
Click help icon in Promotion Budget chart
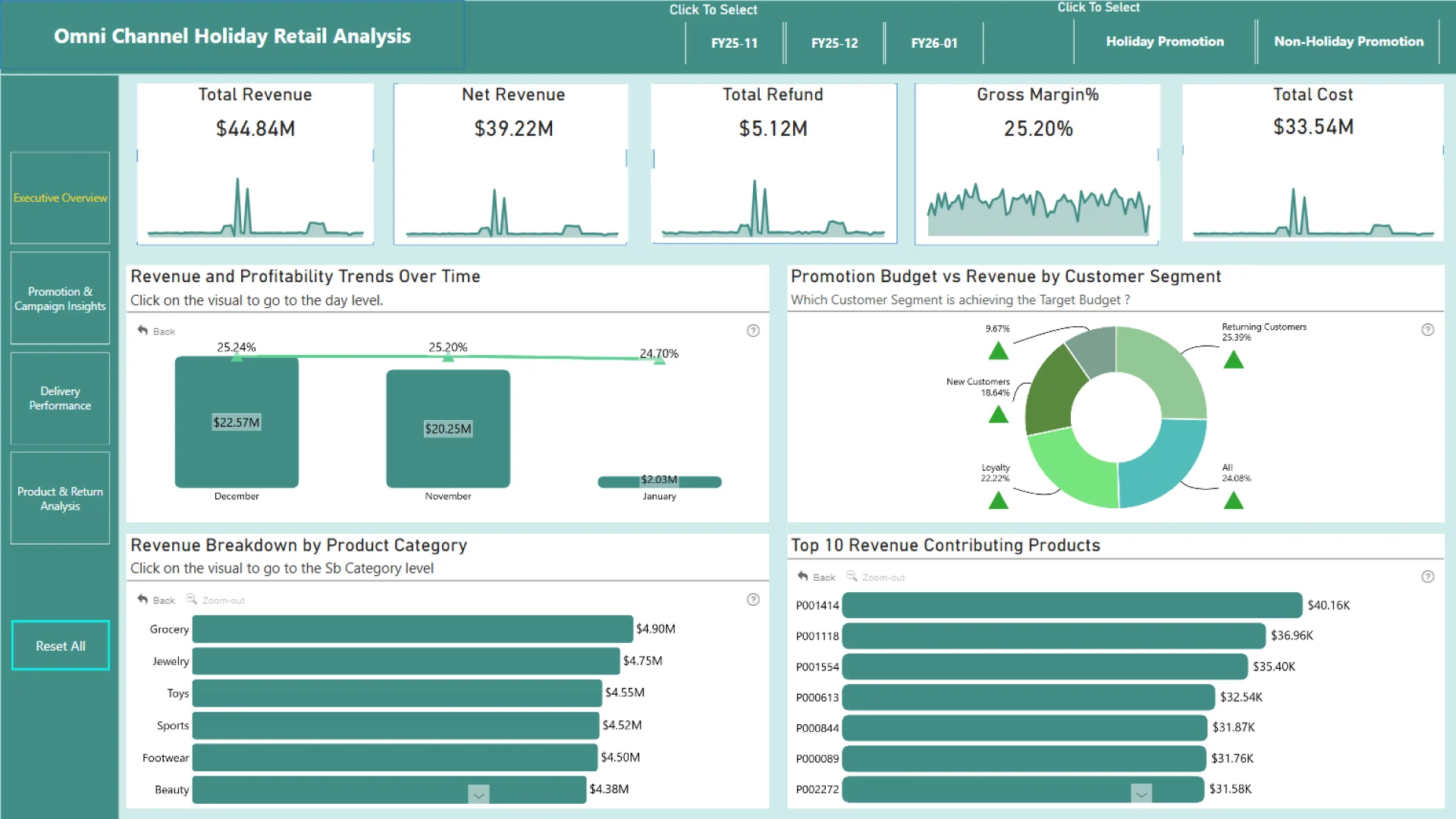pos(1427,330)
